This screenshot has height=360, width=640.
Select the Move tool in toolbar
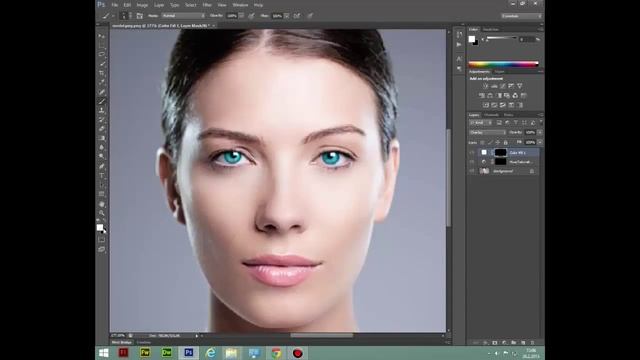click(x=102, y=36)
